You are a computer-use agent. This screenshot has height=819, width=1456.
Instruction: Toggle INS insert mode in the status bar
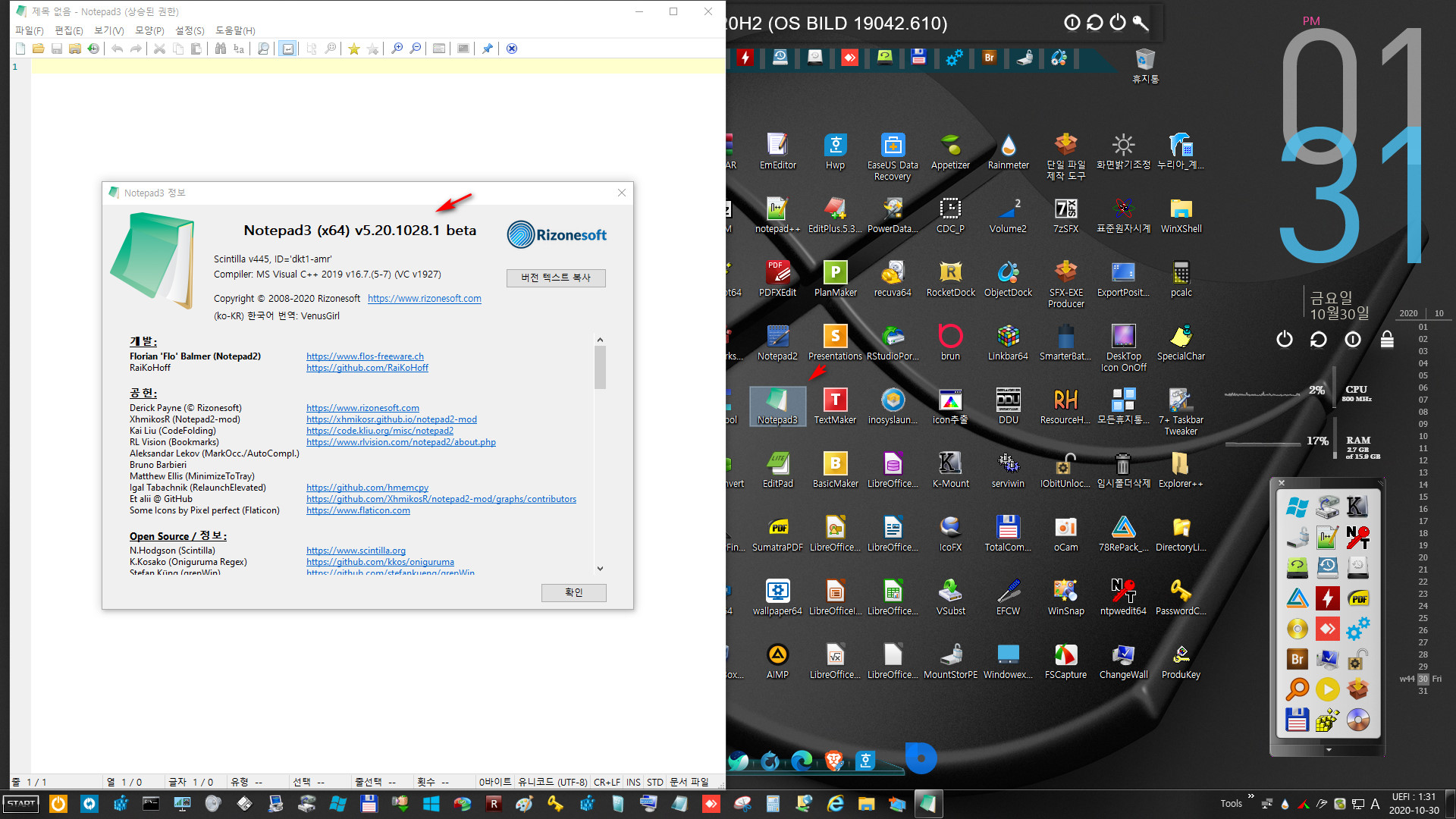pos(633,782)
